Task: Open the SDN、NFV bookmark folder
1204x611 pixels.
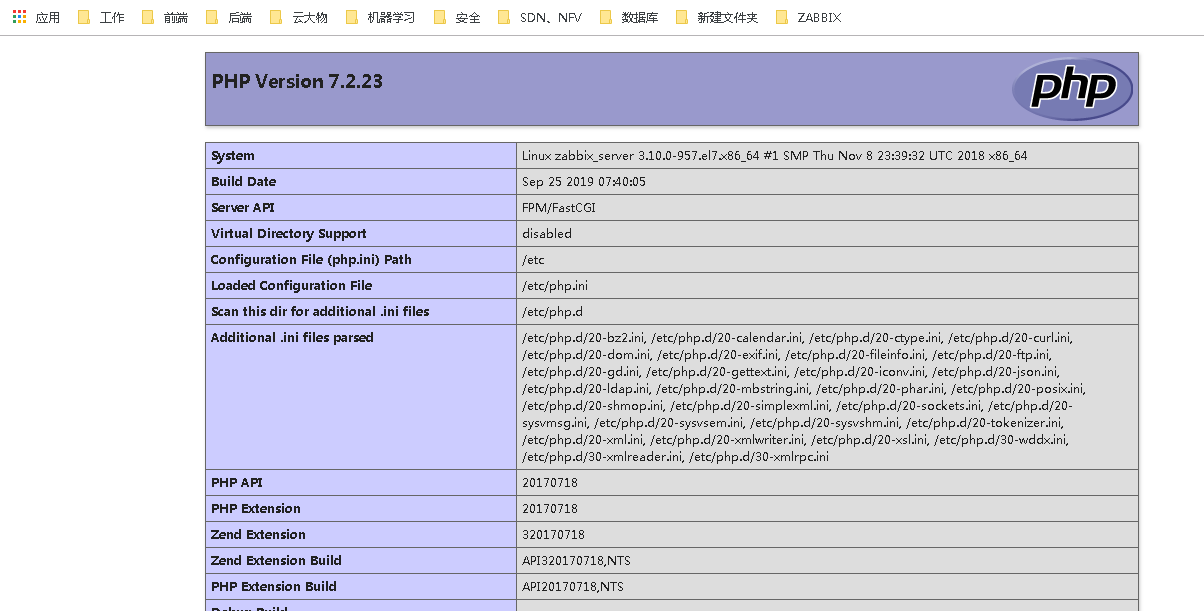Action: point(539,17)
